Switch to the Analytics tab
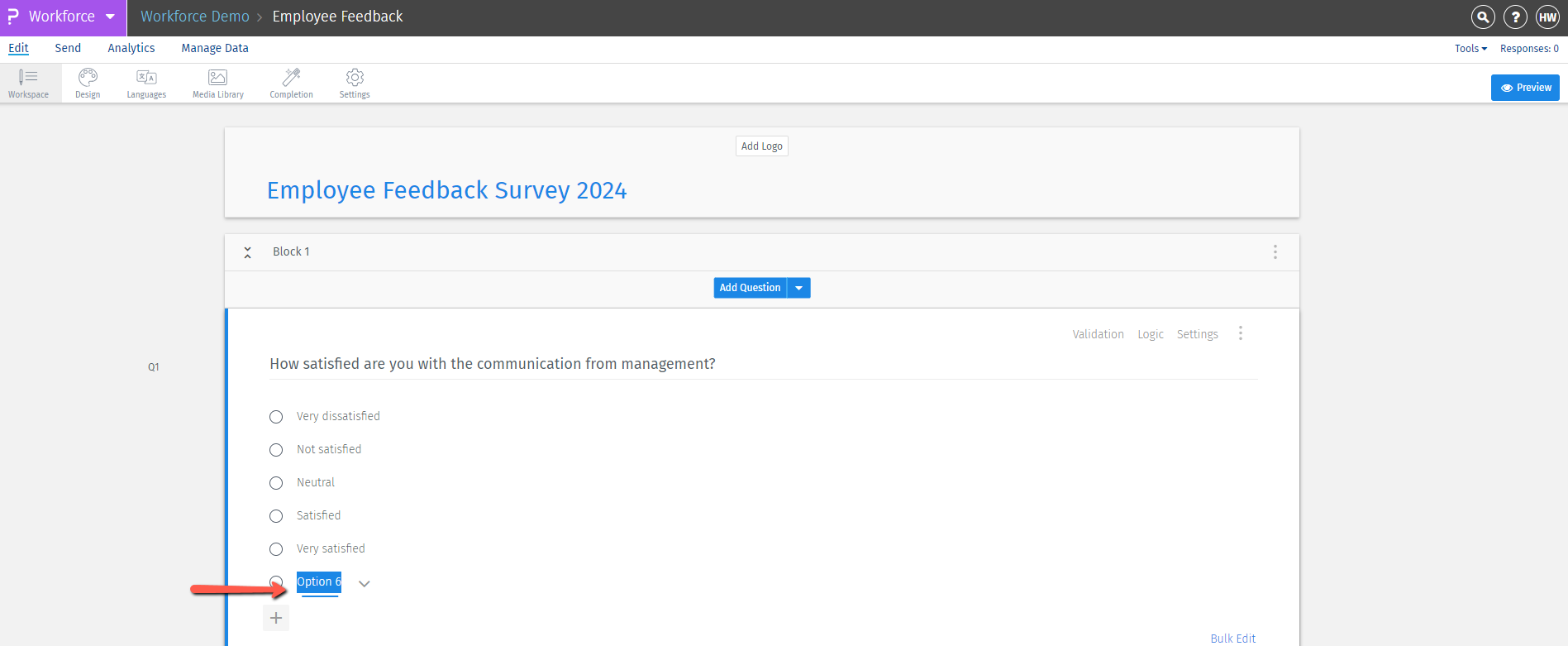 pos(131,48)
